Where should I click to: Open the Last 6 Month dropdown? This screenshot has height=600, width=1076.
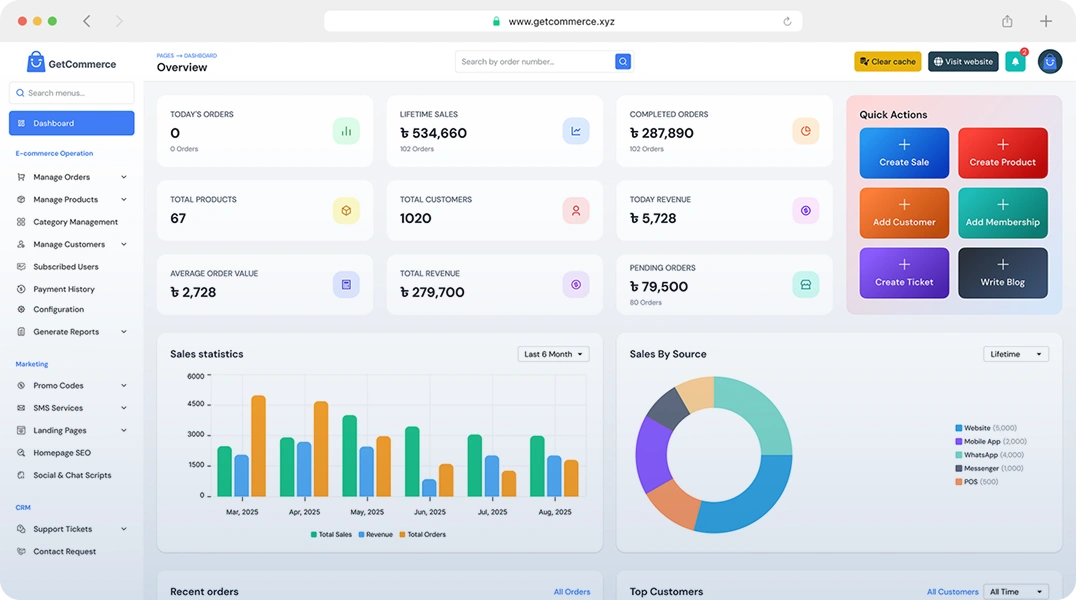click(x=553, y=354)
